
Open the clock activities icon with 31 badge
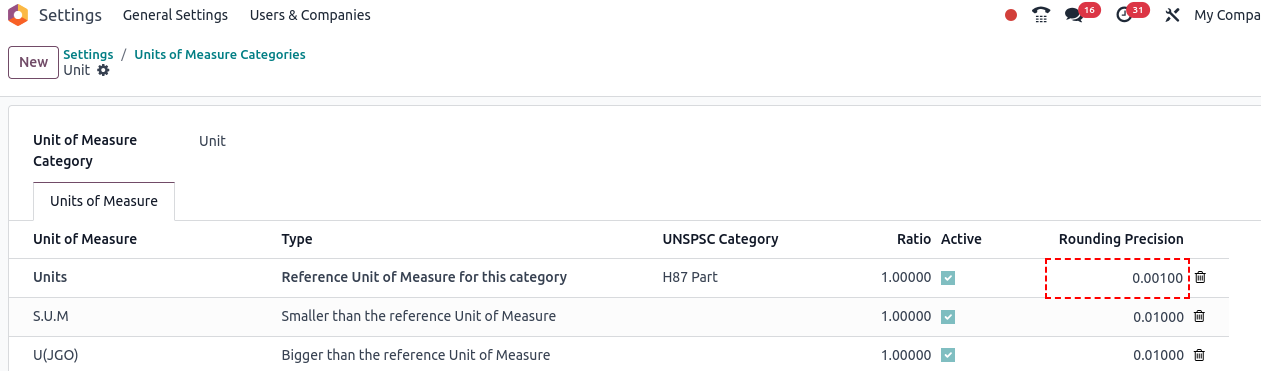1124,15
